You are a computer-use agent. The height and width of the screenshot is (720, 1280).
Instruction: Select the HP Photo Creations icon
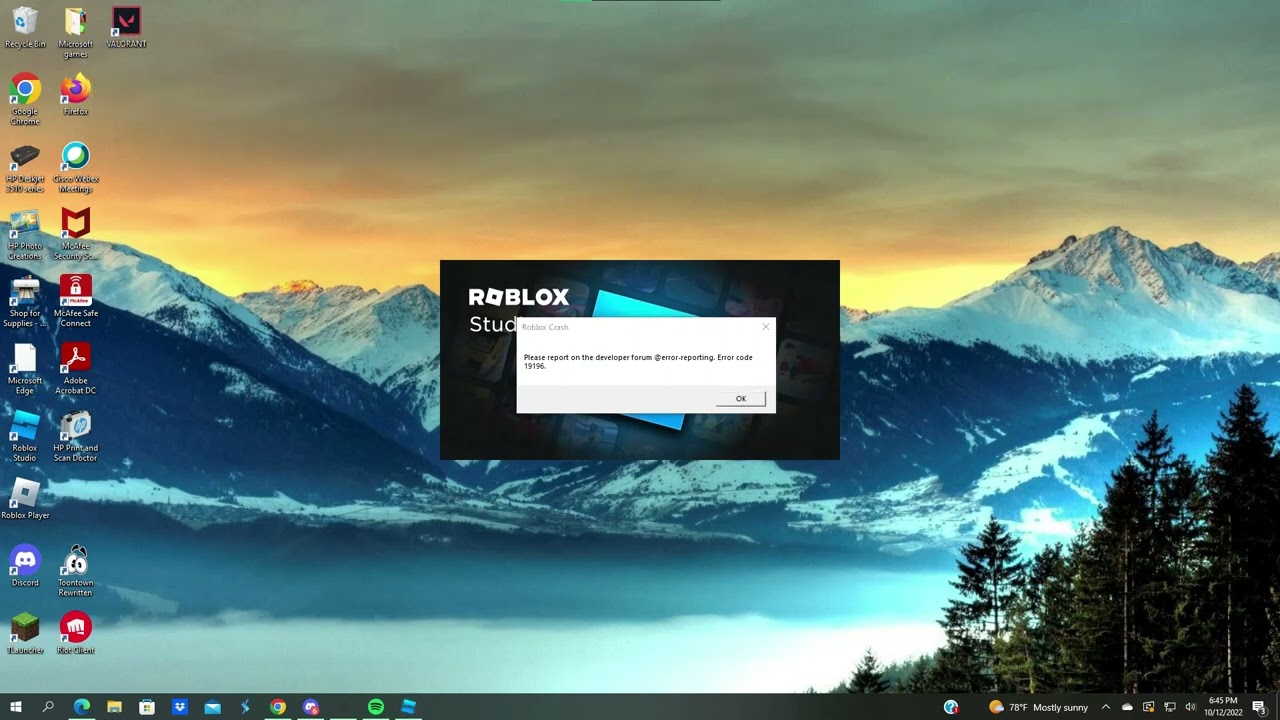(x=25, y=234)
